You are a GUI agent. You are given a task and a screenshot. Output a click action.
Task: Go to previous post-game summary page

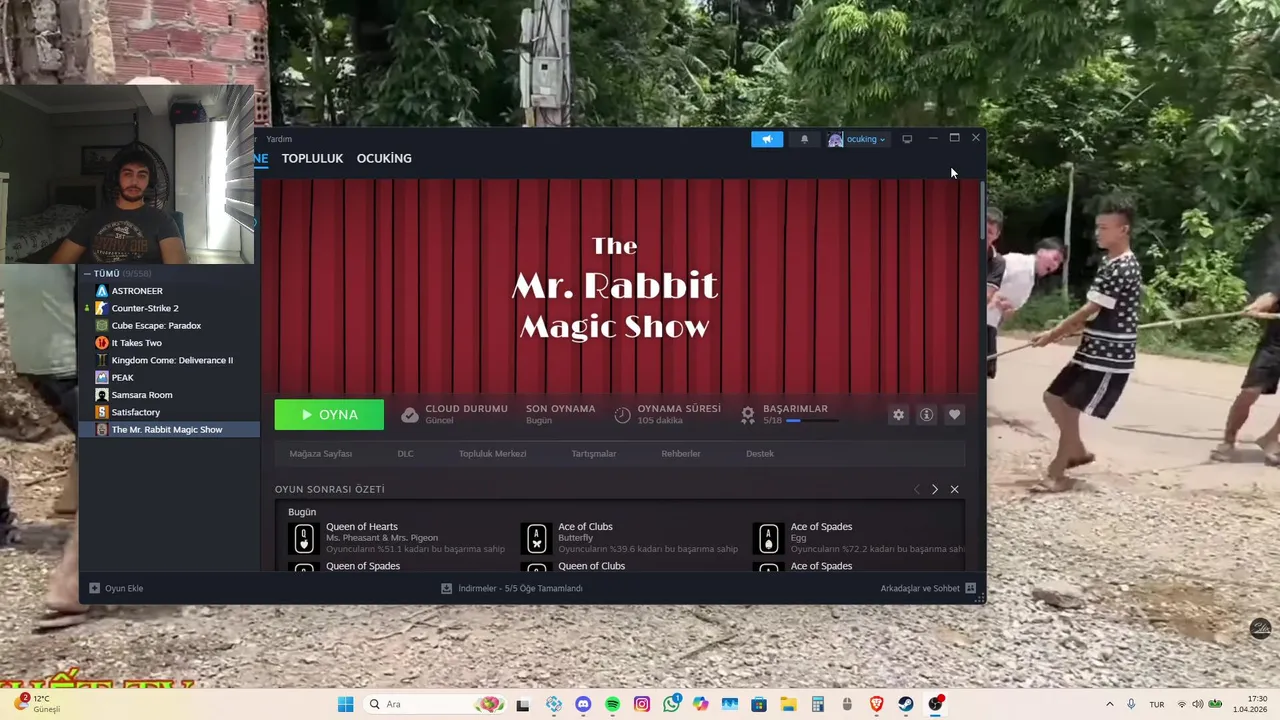[x=916, y=489]
